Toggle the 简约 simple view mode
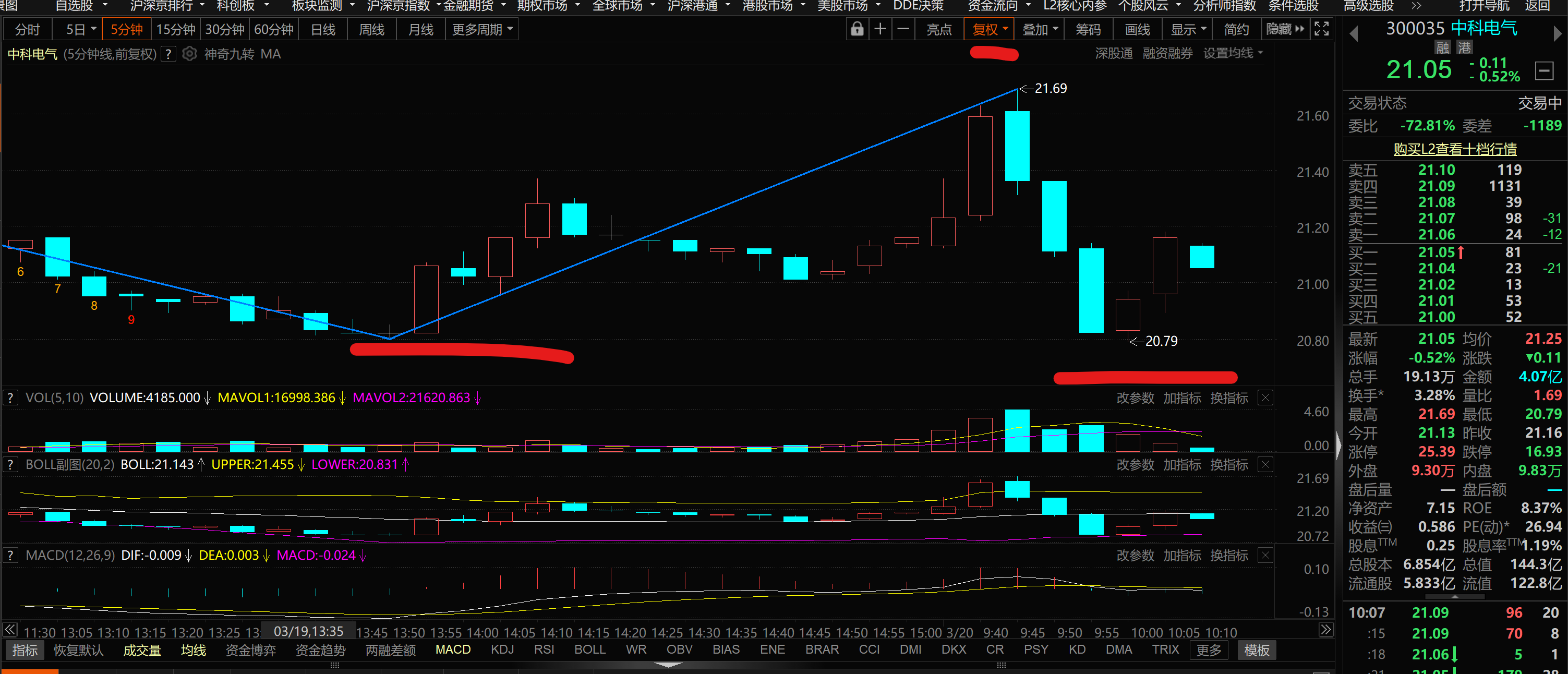This screenshot has height=674, width=1568. point(1236,29)
